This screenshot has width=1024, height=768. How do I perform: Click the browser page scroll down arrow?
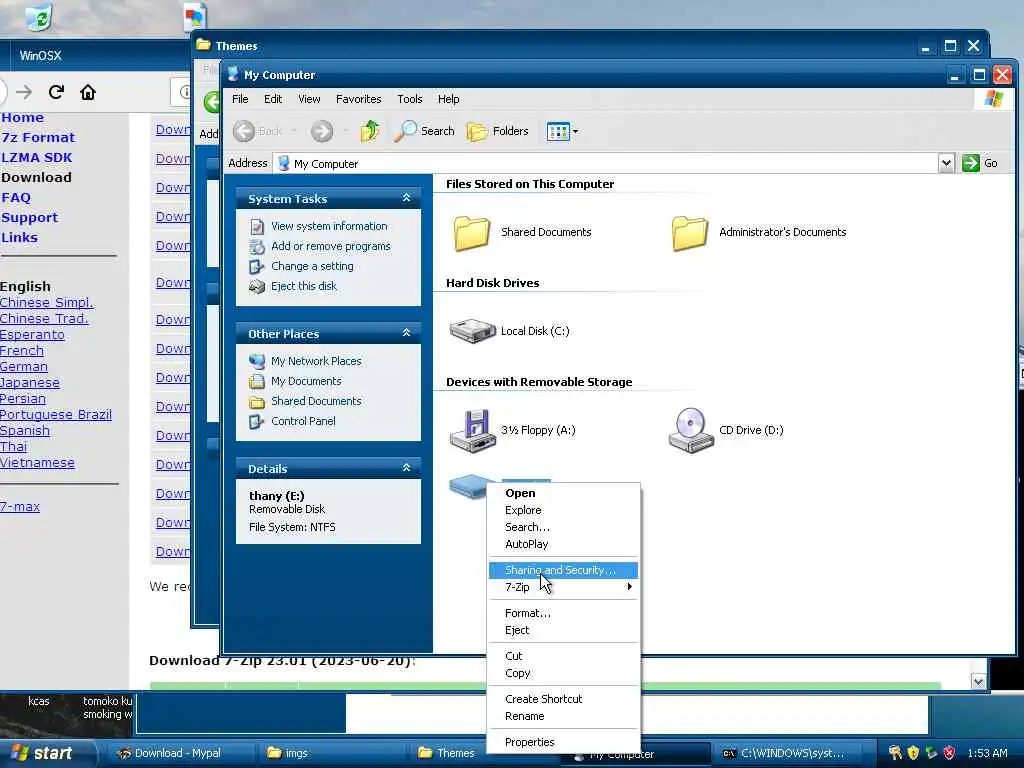tap(978, 682)
